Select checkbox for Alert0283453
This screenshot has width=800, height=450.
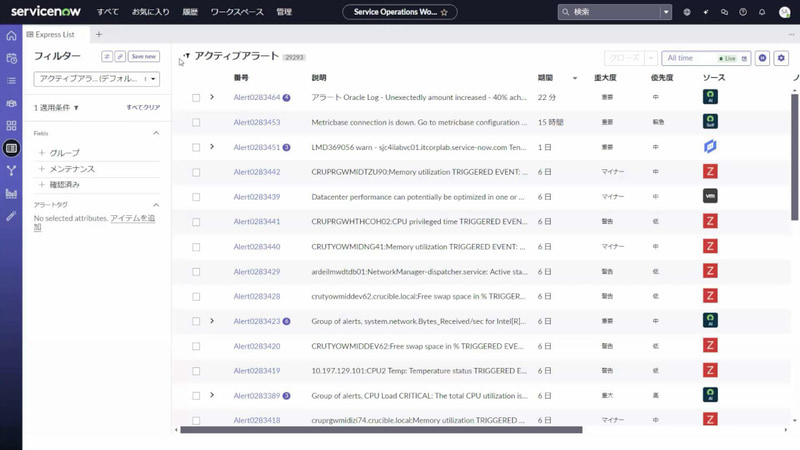coord(196,122)
